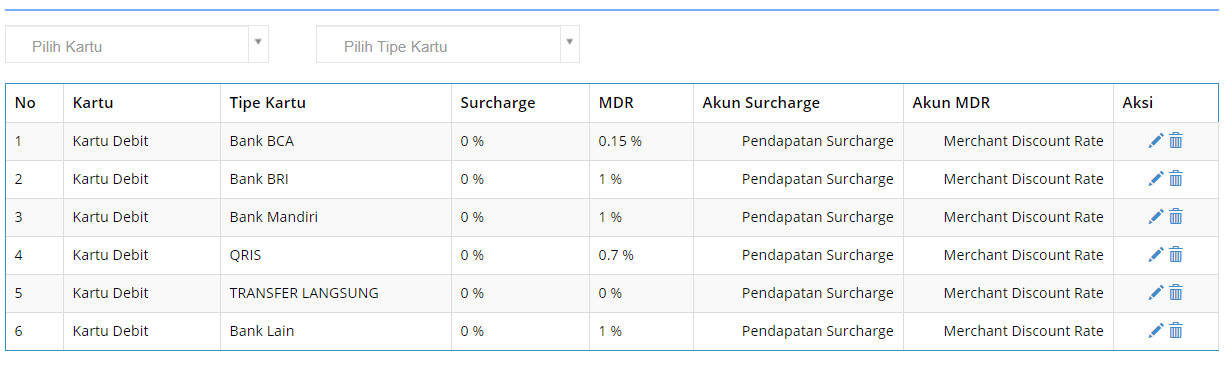Delete the Bank Mandiri row entry
This screenshot has height=379, width=1227.
click(1176, 217)
